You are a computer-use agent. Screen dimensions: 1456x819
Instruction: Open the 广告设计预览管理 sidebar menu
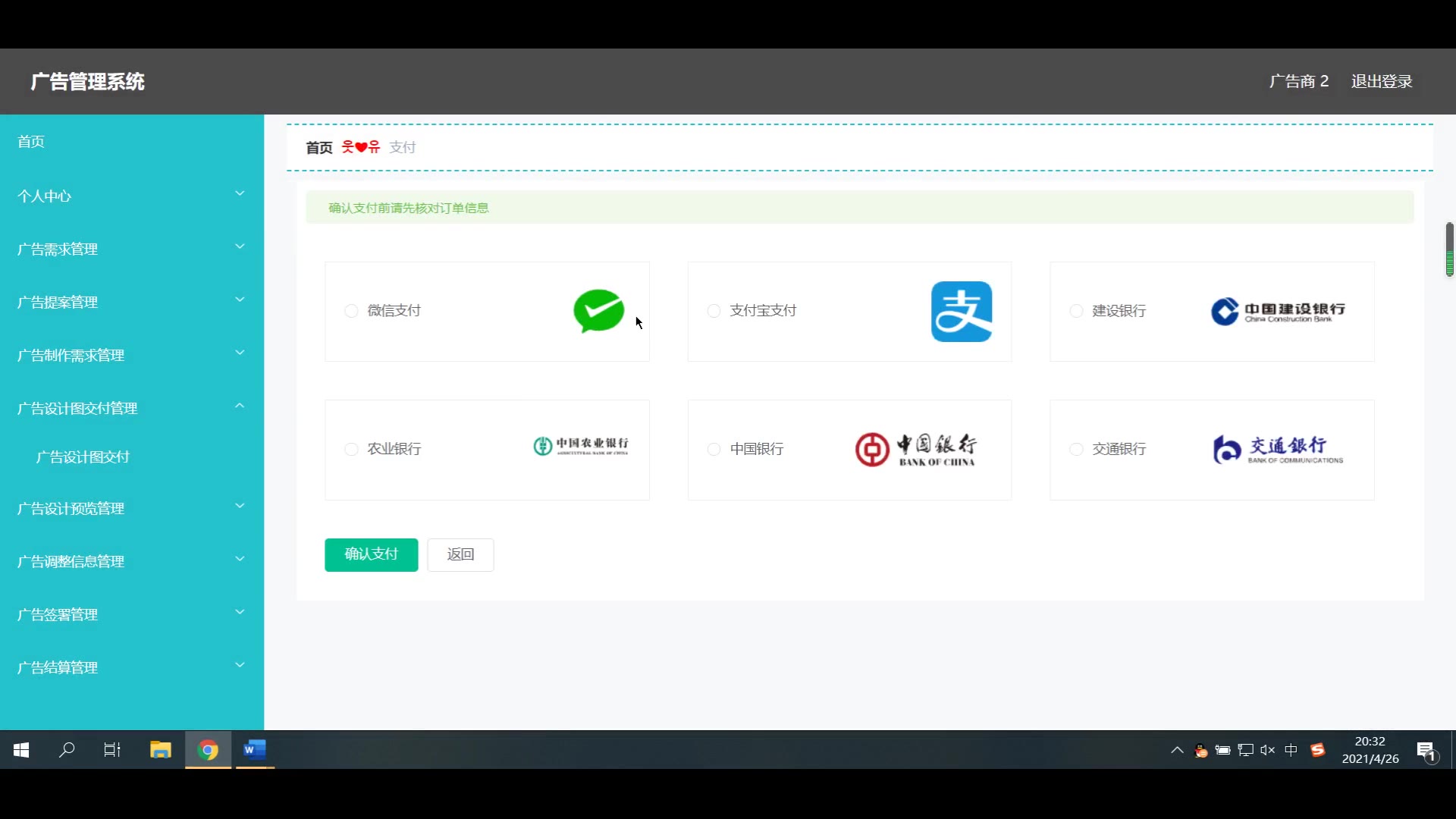tap(132, 508)
